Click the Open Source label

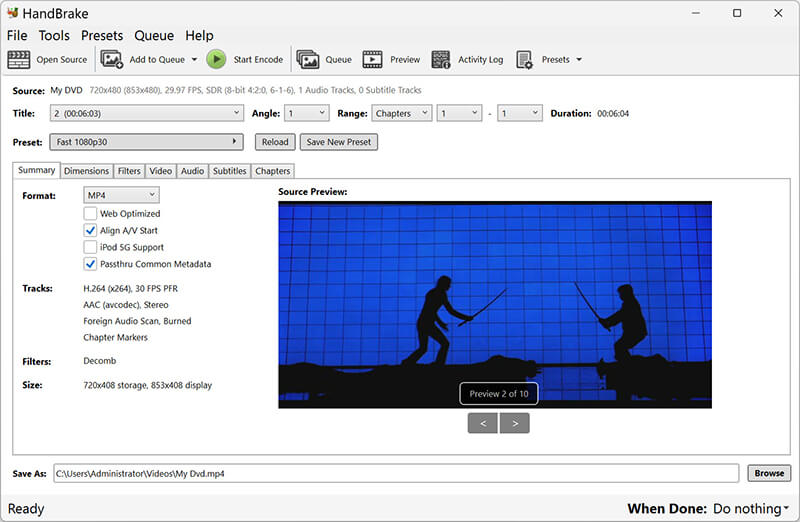coord(62,60)
